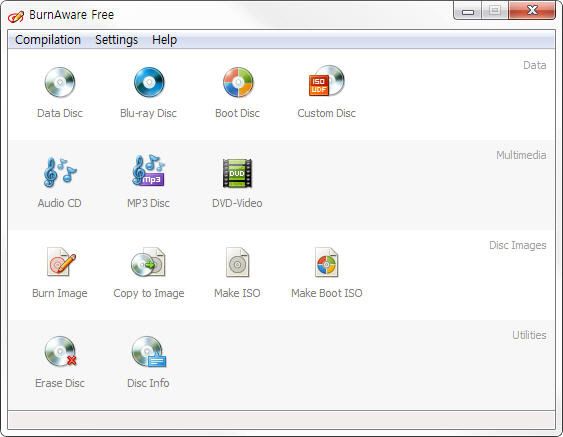Create an Audio CD project
The width and height of the screenshot is (563, 437).
pyautogui.click(x=60, y=182)
